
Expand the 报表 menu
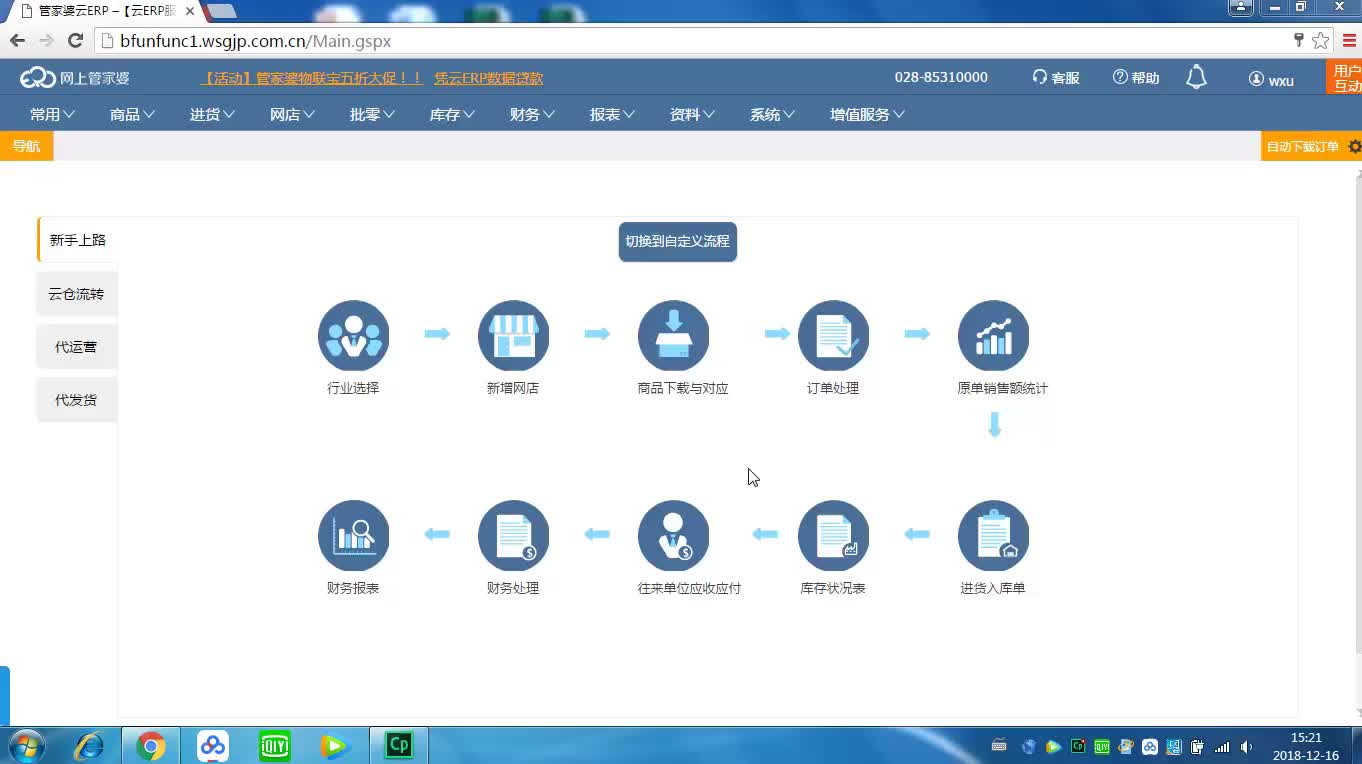click(612, 114)
